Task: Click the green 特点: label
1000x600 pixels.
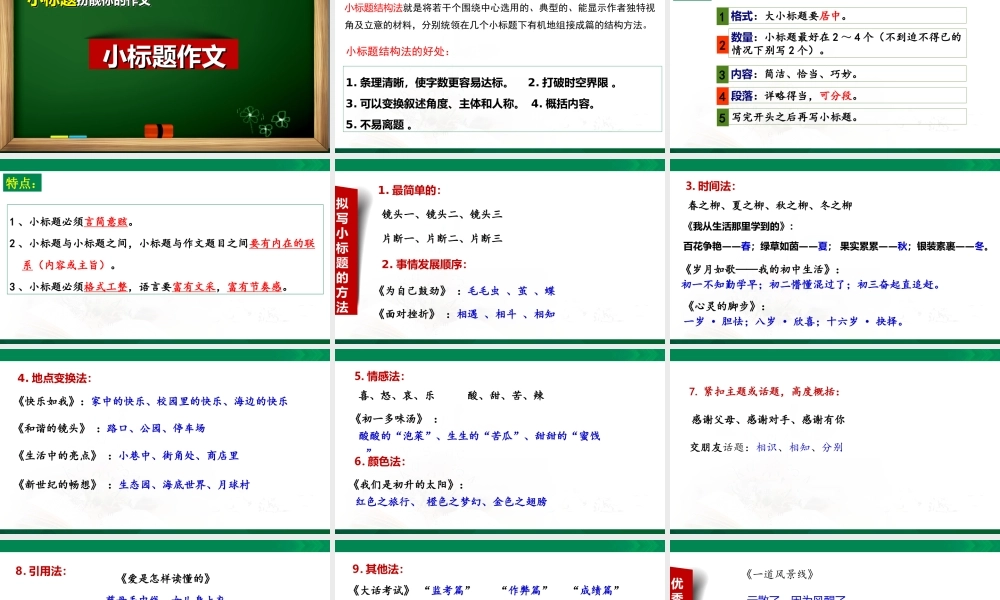Action: pos(21,184)
